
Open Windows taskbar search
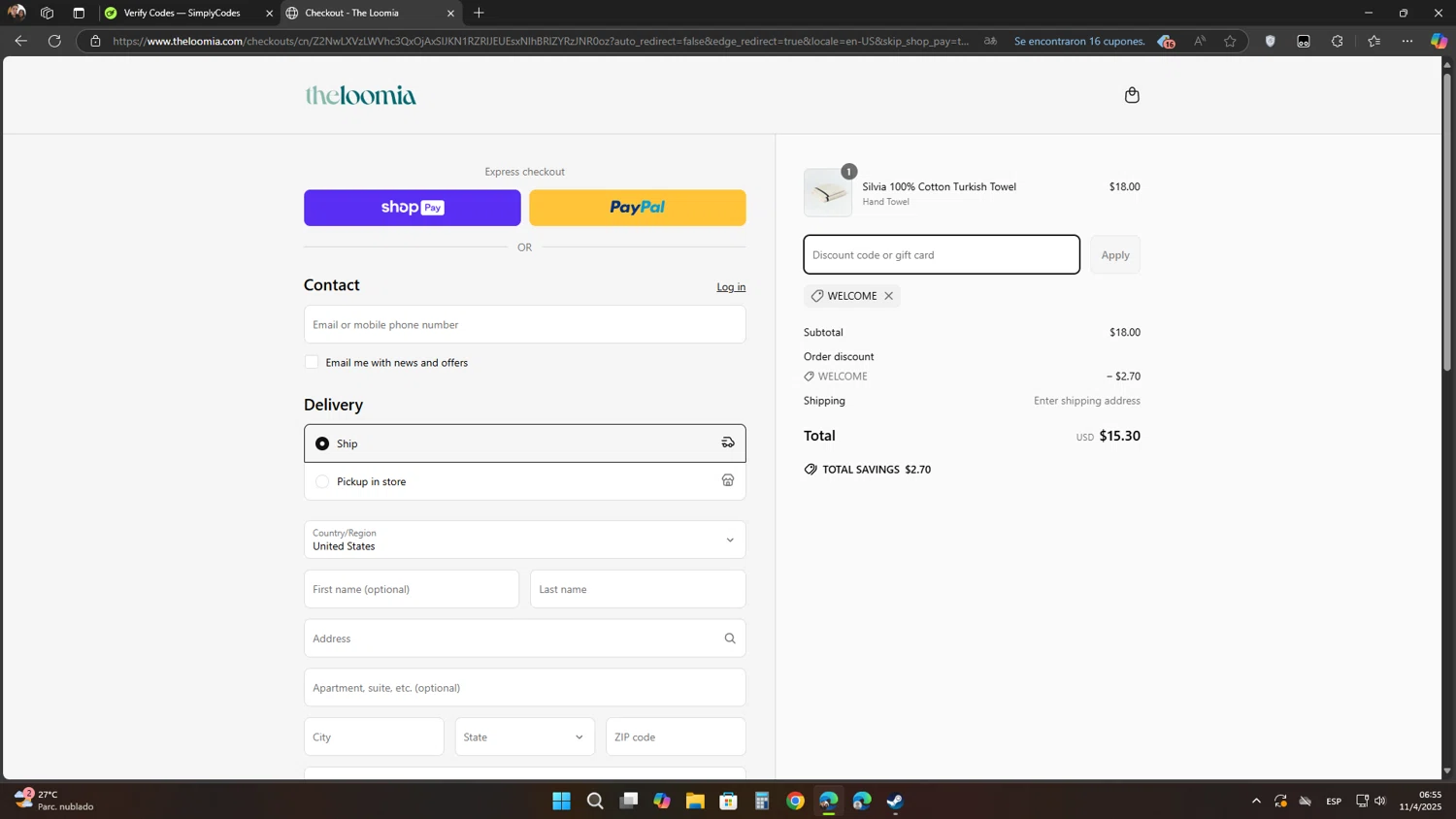(595, 801)
